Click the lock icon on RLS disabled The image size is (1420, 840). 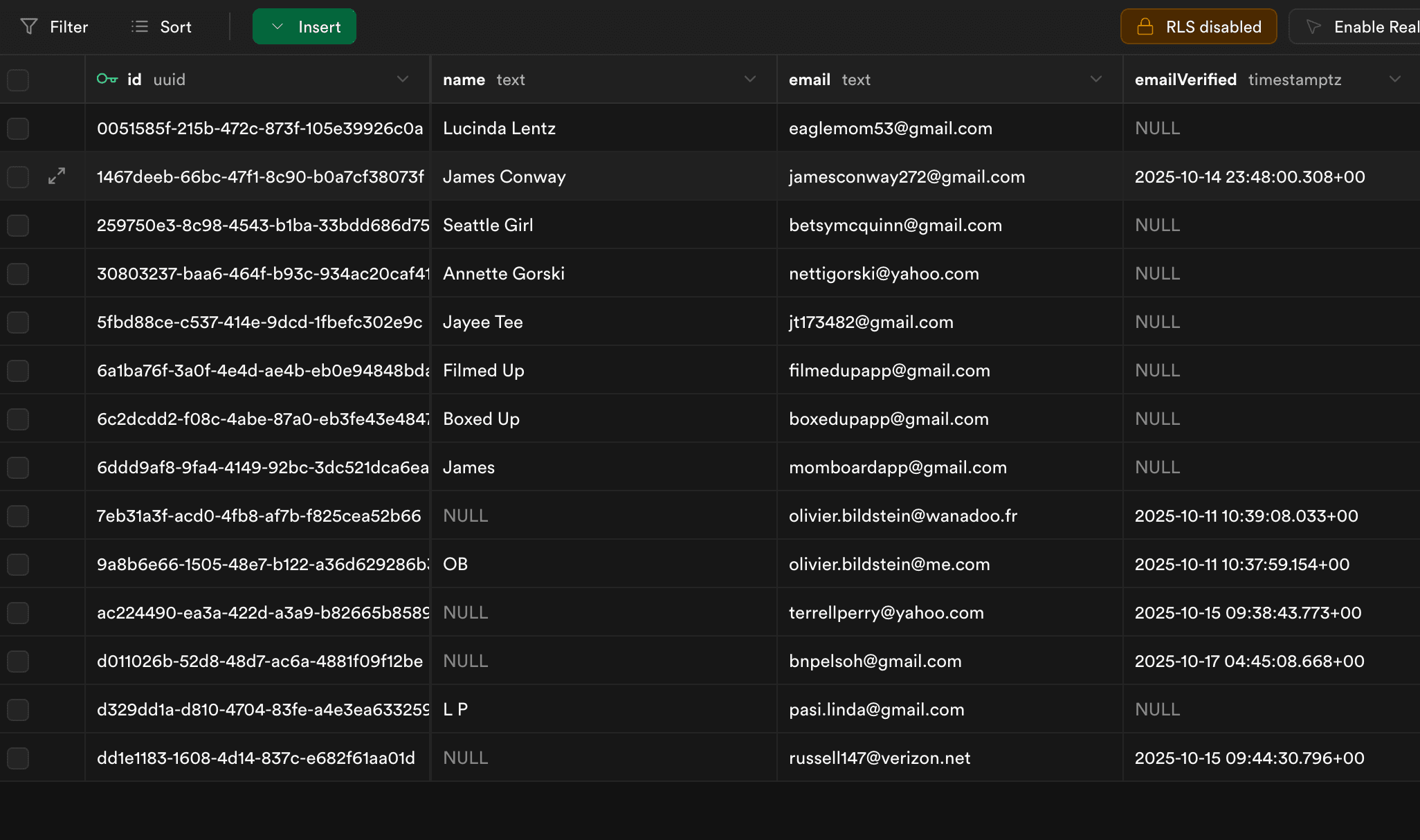click(x=1145, y=26)
